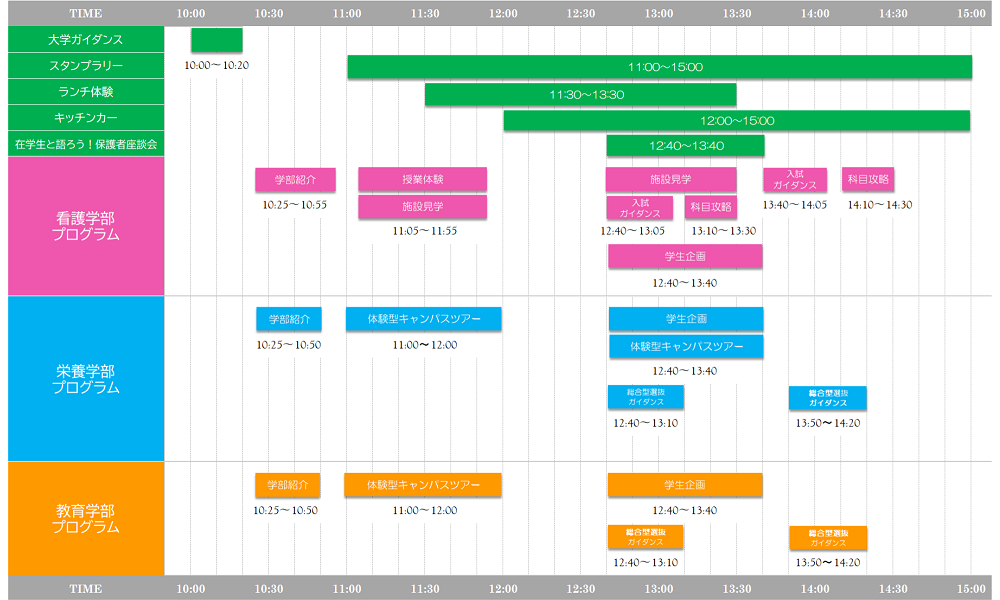Open the blue 体験型キャンパスツアー block above 11:00～12:00
The height and width of the screenshot is (600, 1000).
(x=423, y=319)
